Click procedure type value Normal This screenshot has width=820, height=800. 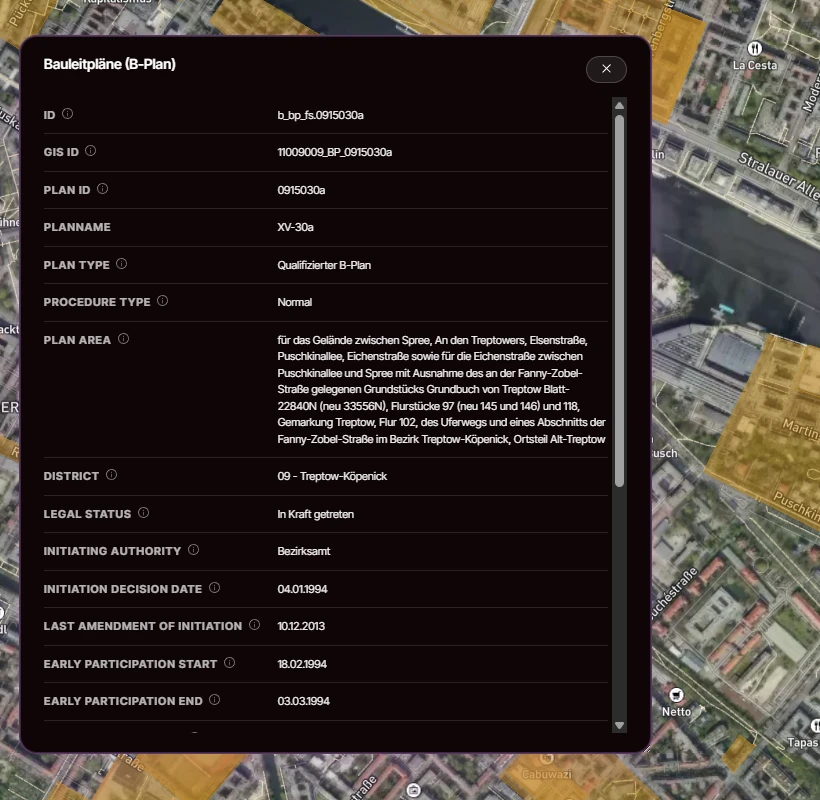pos(295,302)
